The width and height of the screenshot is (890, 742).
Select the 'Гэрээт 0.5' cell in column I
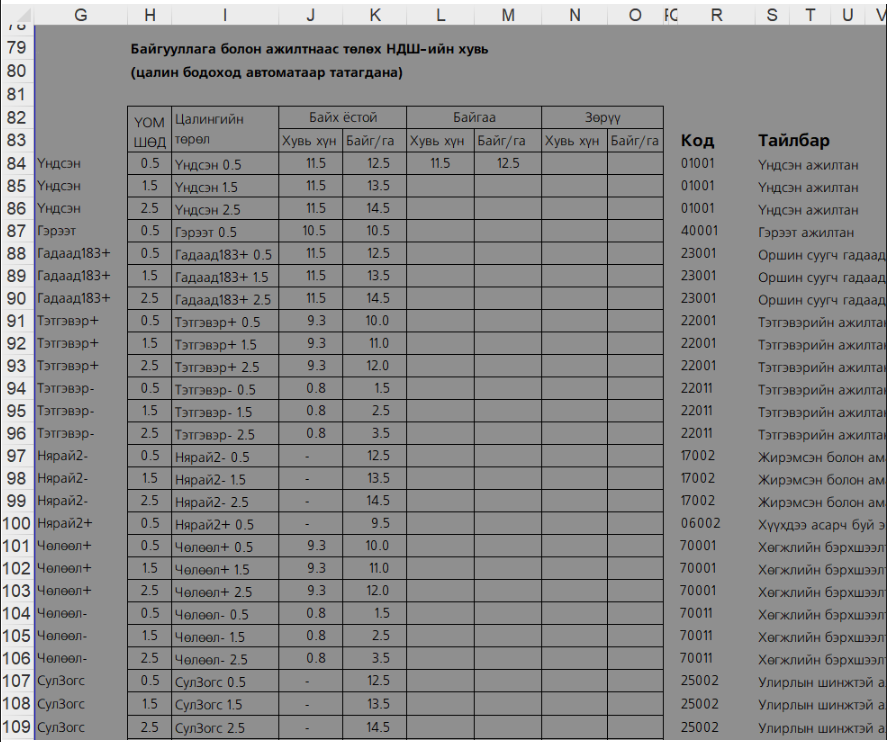224,231
